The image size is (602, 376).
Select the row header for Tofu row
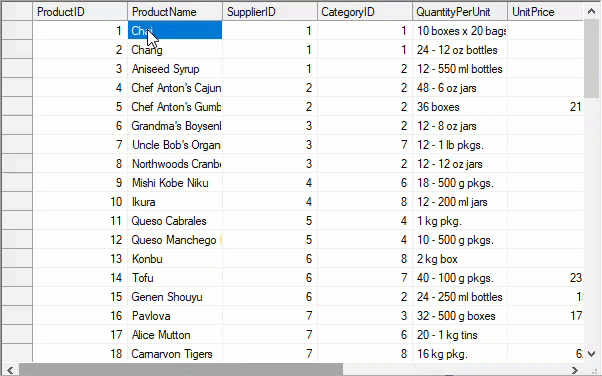tap(17, 278)
